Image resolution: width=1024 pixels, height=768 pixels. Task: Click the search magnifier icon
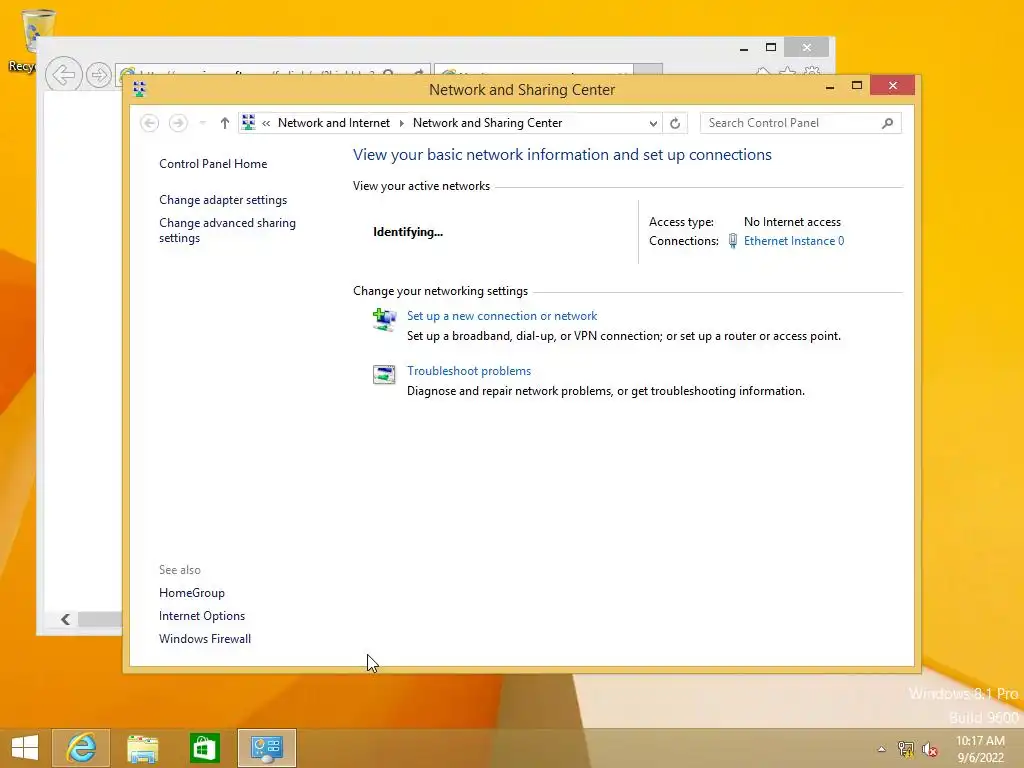click(x=887, y=123)
